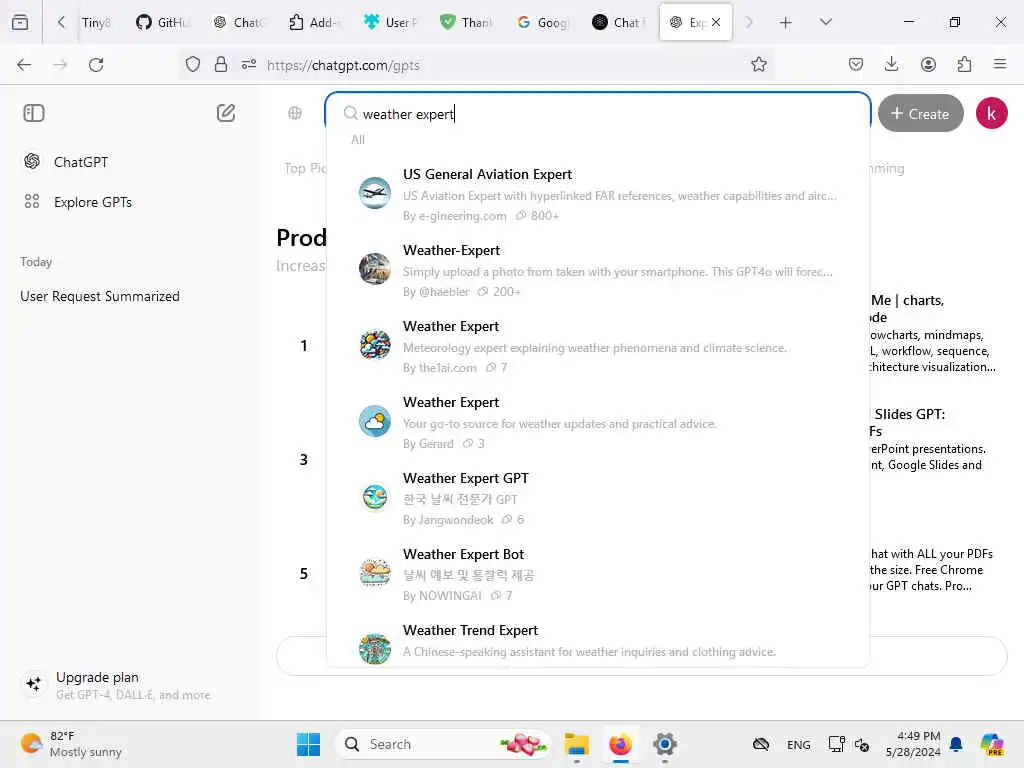Click the Firefox taskbar icon

(620, 744)
